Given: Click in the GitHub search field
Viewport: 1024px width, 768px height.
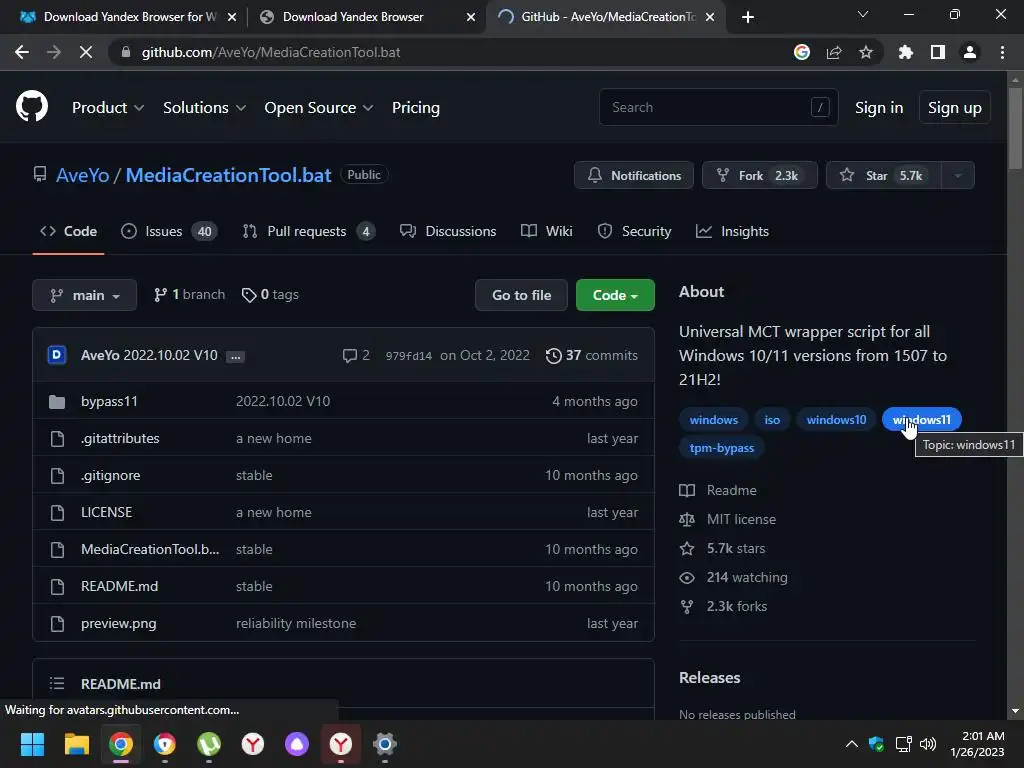Looking at the screenshot, I should (718, 107).
